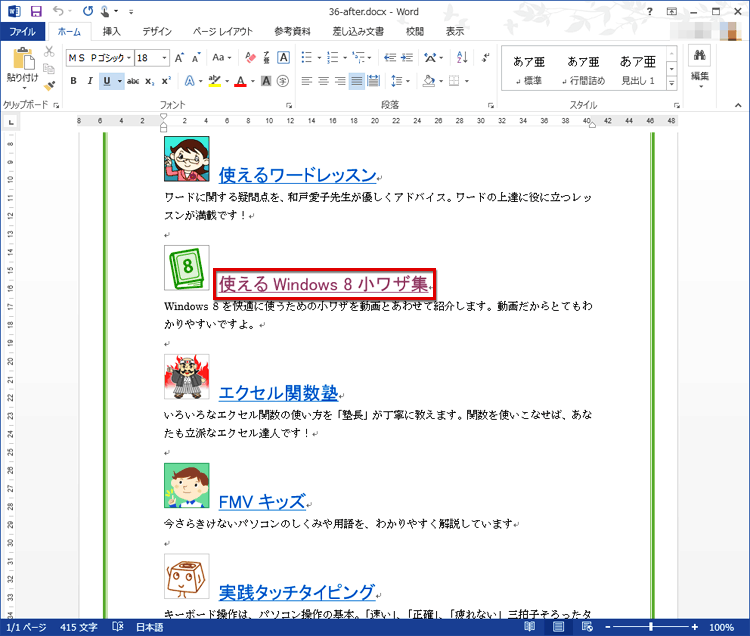Open the FMV キッズ hyperlink

click(262, 502)
